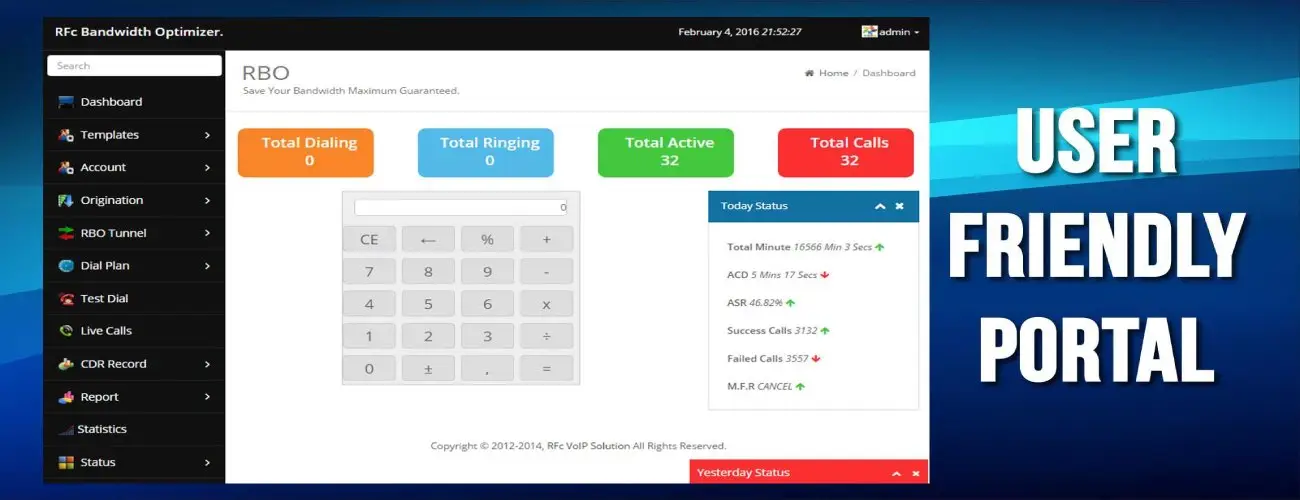Click the Dial Plan globe icon

[66, 266]
